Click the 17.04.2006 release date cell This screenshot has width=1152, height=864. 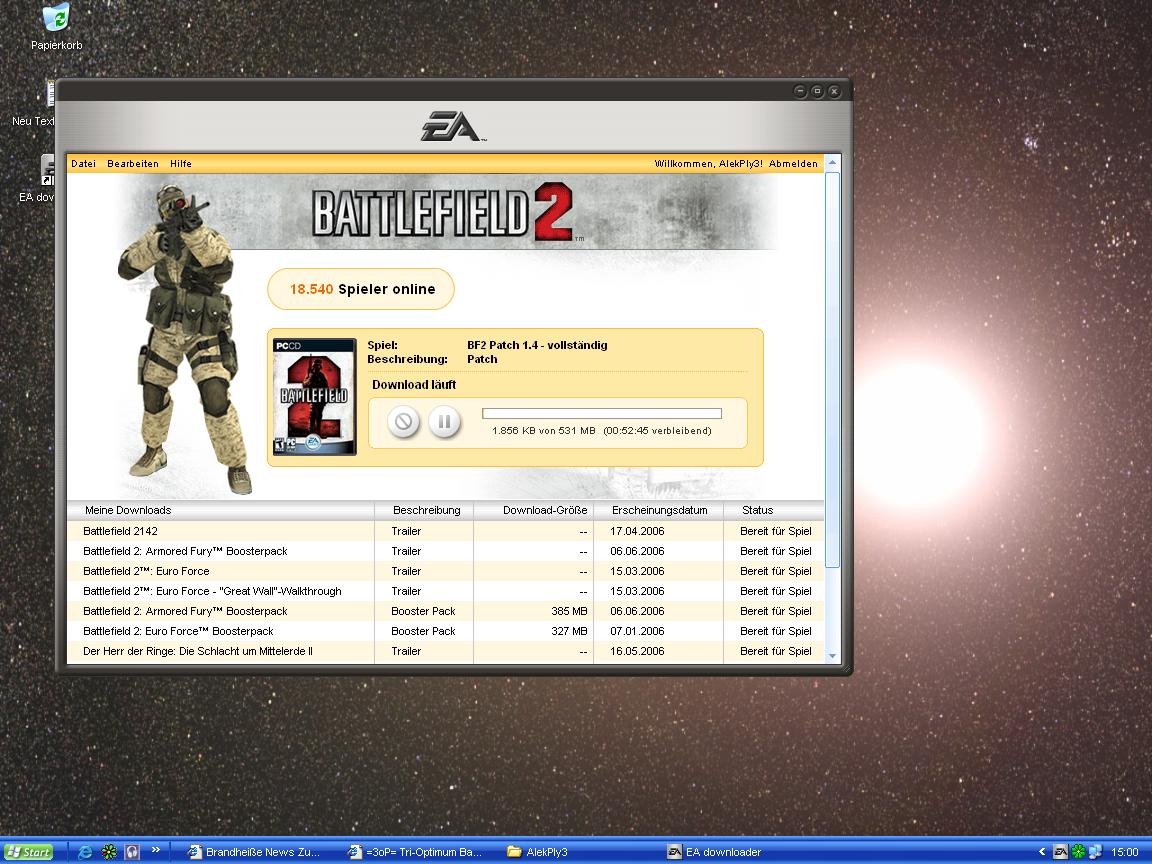637,531
